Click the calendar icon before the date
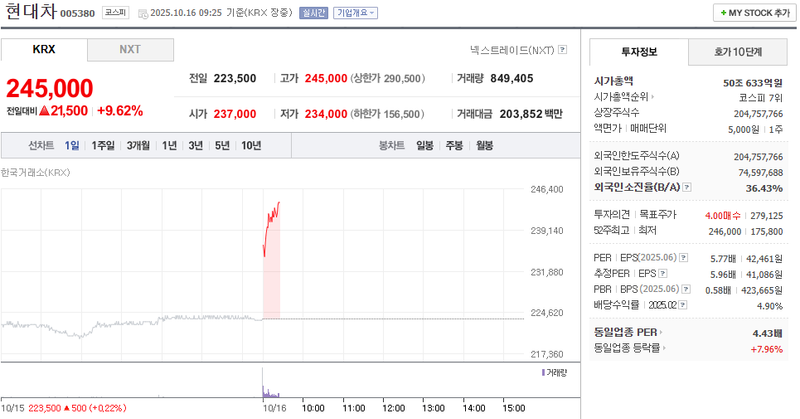800x419 pixels. (144, 14)
